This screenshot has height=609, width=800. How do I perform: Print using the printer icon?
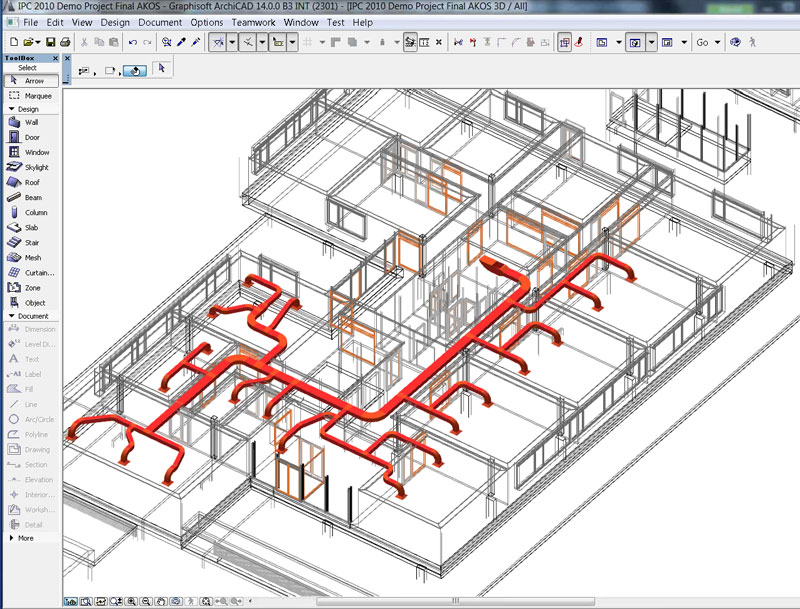point(65,42)
